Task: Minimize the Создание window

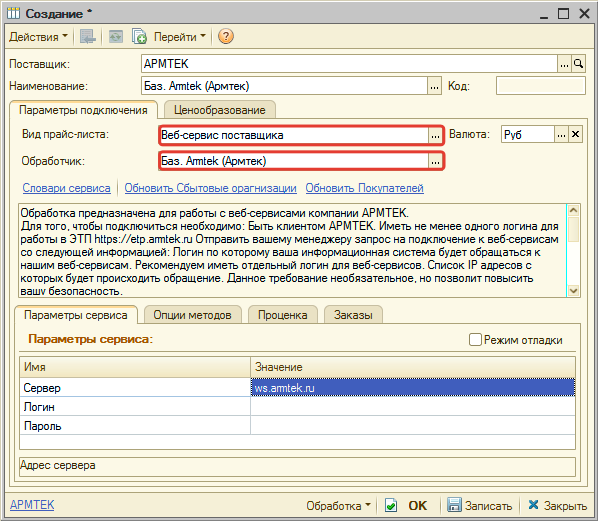Action: coord(544,14)
